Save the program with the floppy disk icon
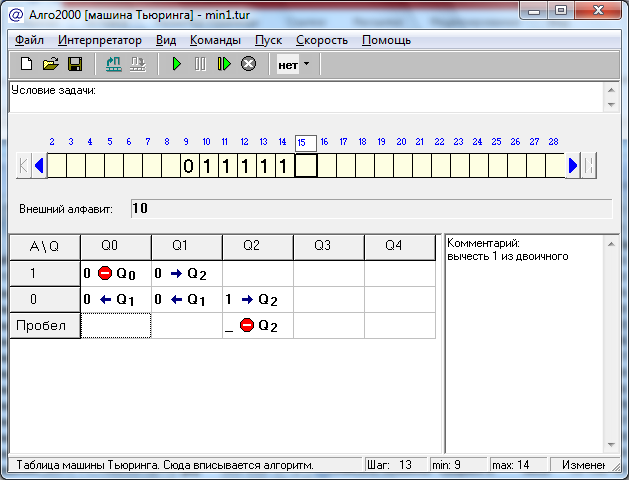This screenshot has height=480, width=629. click(75, 64)
